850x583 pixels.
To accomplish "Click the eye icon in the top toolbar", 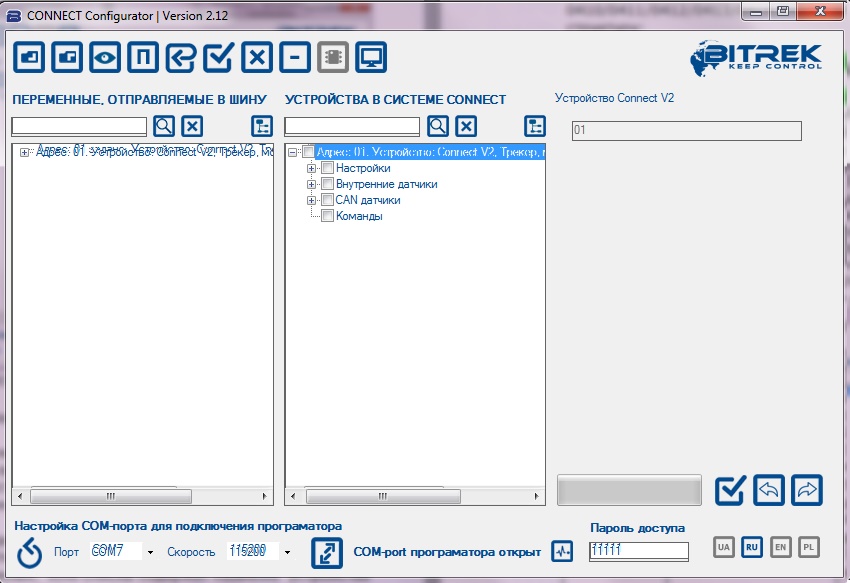I will point(104,58).
